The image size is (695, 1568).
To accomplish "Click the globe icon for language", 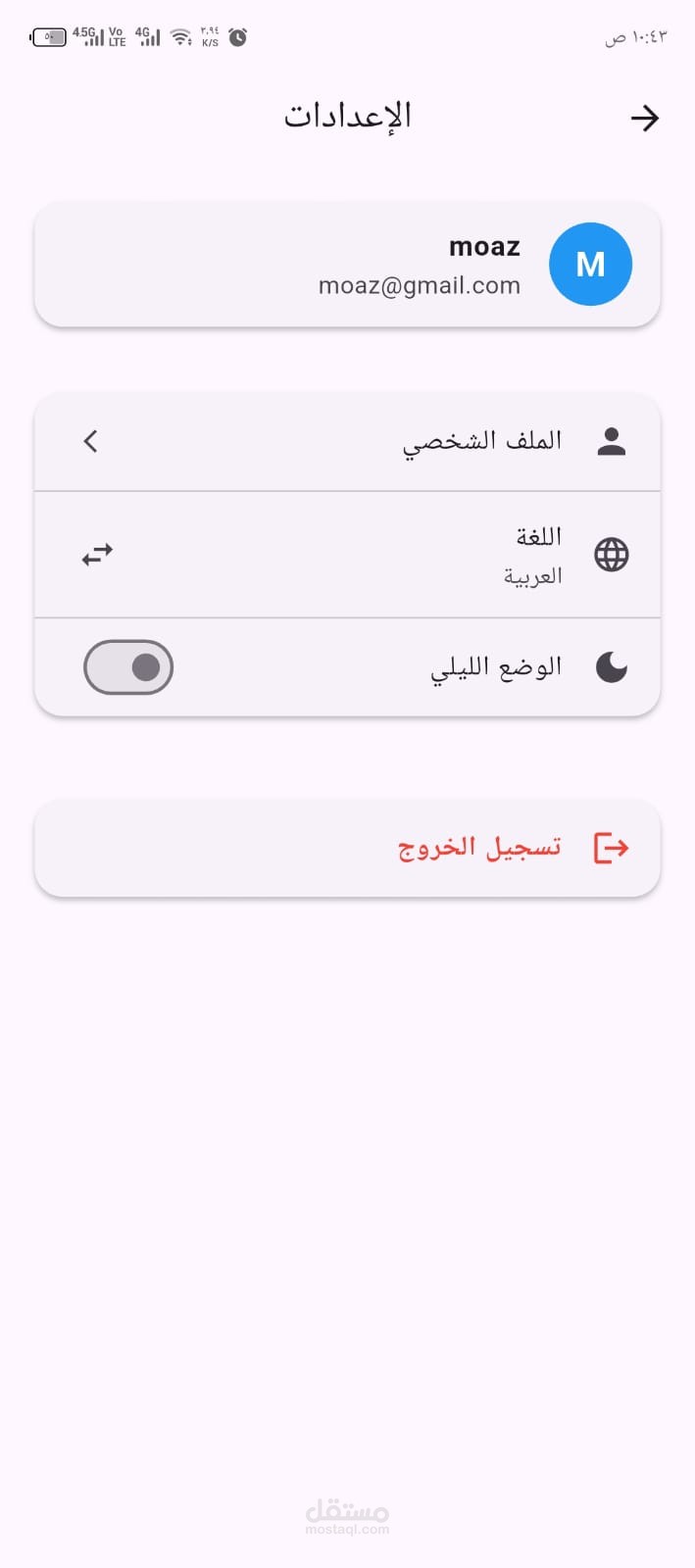I will coord(612,555).
